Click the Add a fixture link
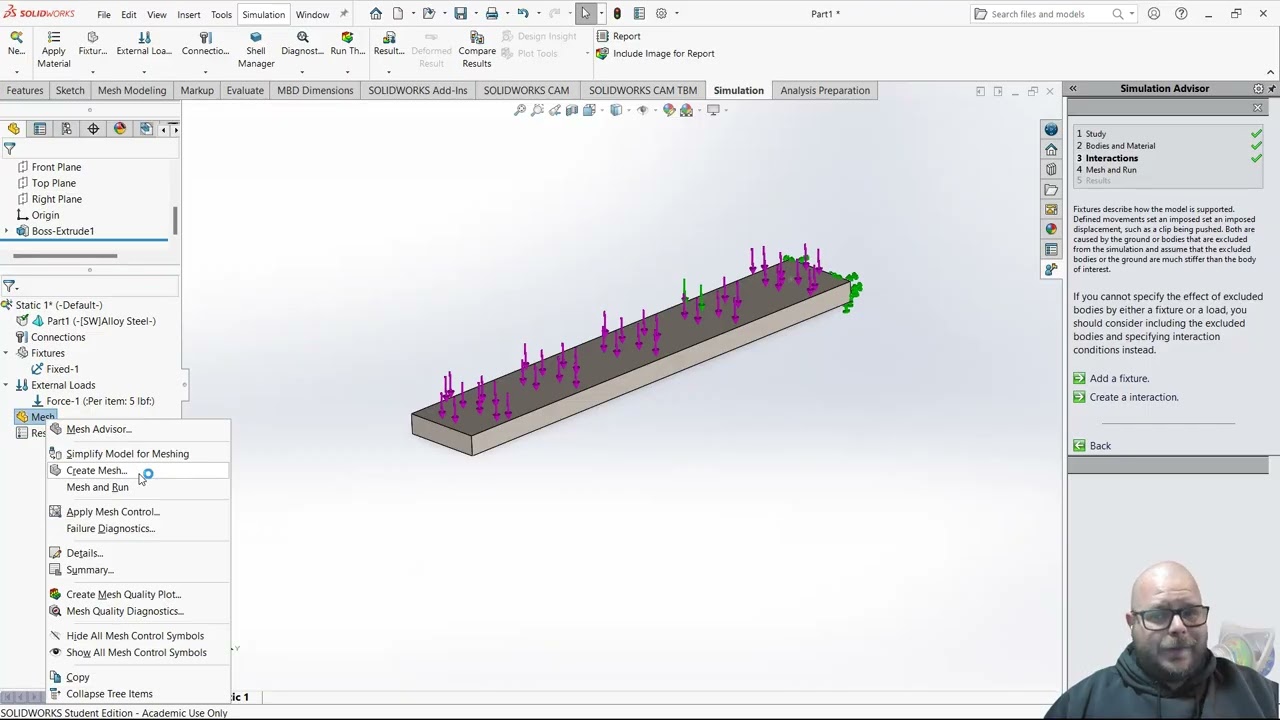This screenshot has height=720, width=1280. point(1119,378)
